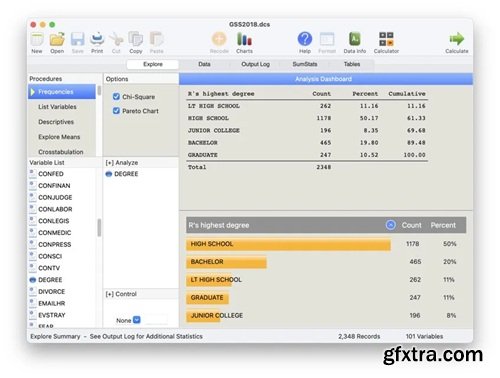Select Descriptives procedure

point(56,122)
